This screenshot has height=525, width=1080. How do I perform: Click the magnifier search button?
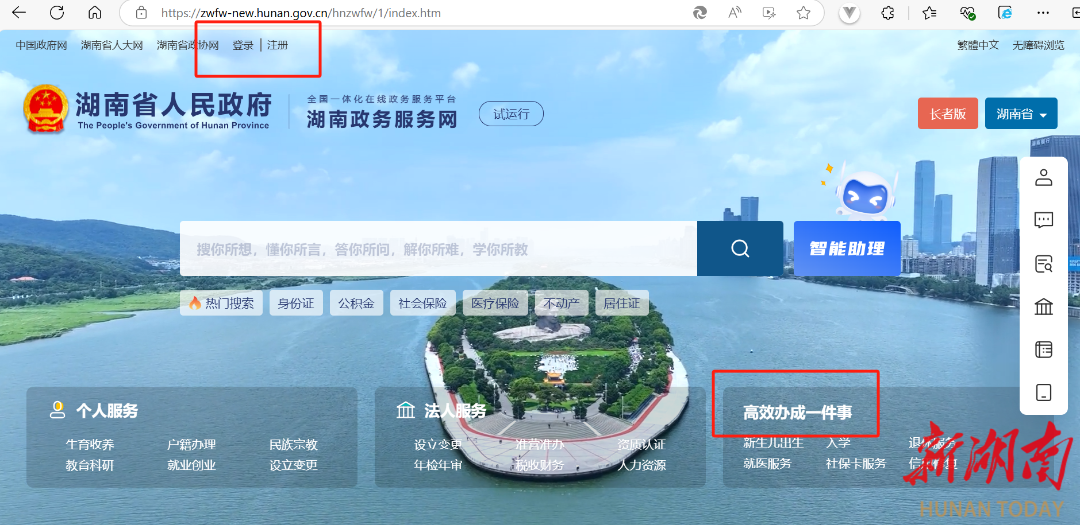coord(740,249)
